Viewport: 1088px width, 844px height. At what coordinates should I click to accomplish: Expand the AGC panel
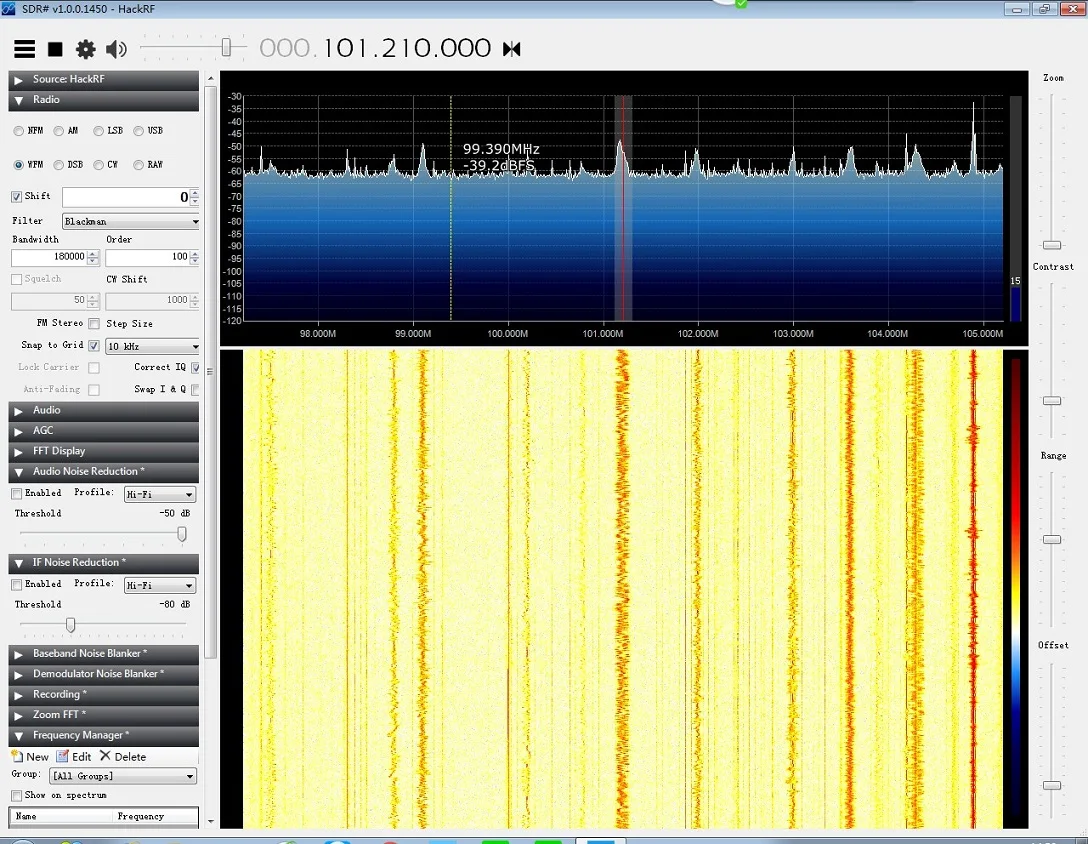coord(103,431)
